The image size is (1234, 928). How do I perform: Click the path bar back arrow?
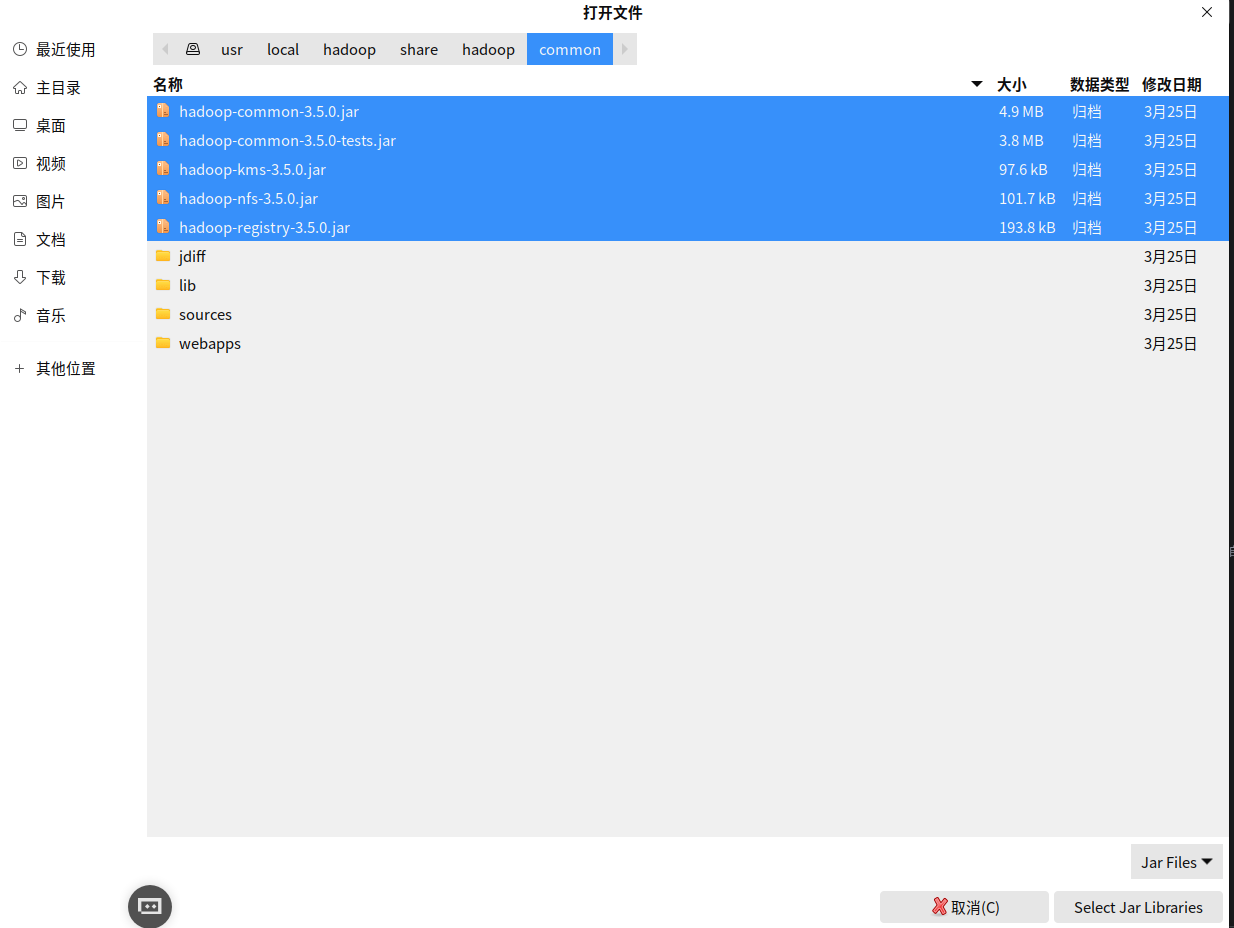[x=165, y=49]
